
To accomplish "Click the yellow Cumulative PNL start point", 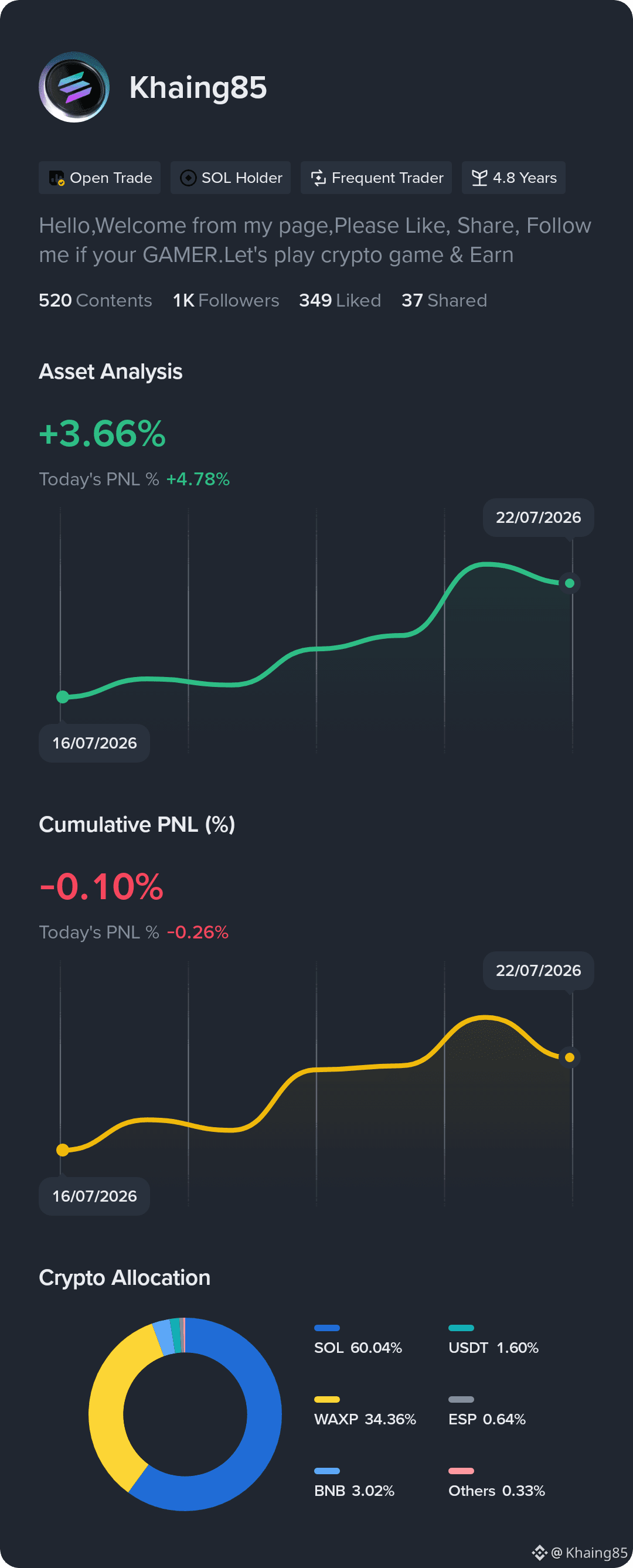I will tap(63, 1150).
